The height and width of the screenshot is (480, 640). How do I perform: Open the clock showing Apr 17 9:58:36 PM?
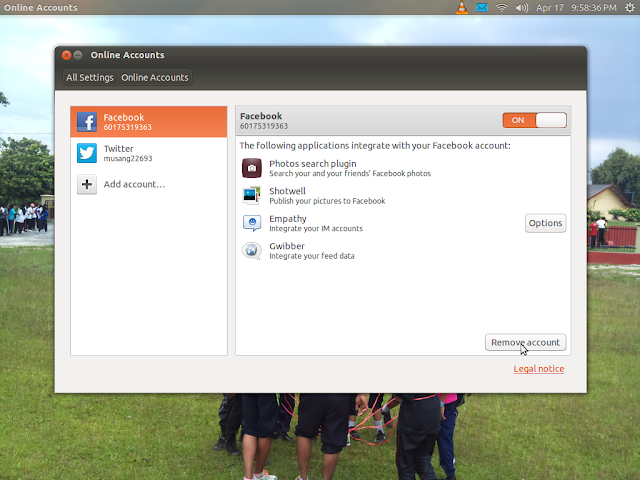576,7
